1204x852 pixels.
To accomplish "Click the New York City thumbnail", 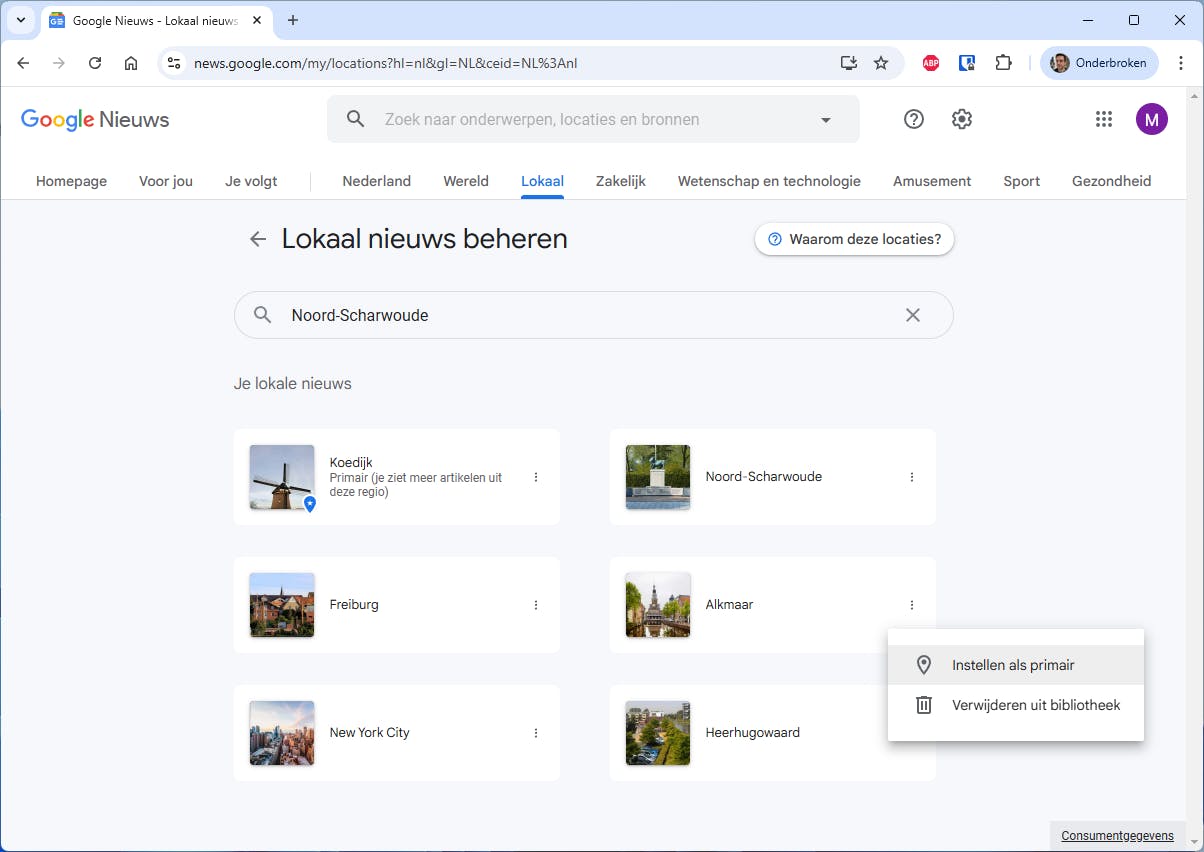I will click(x=281, y=732).
